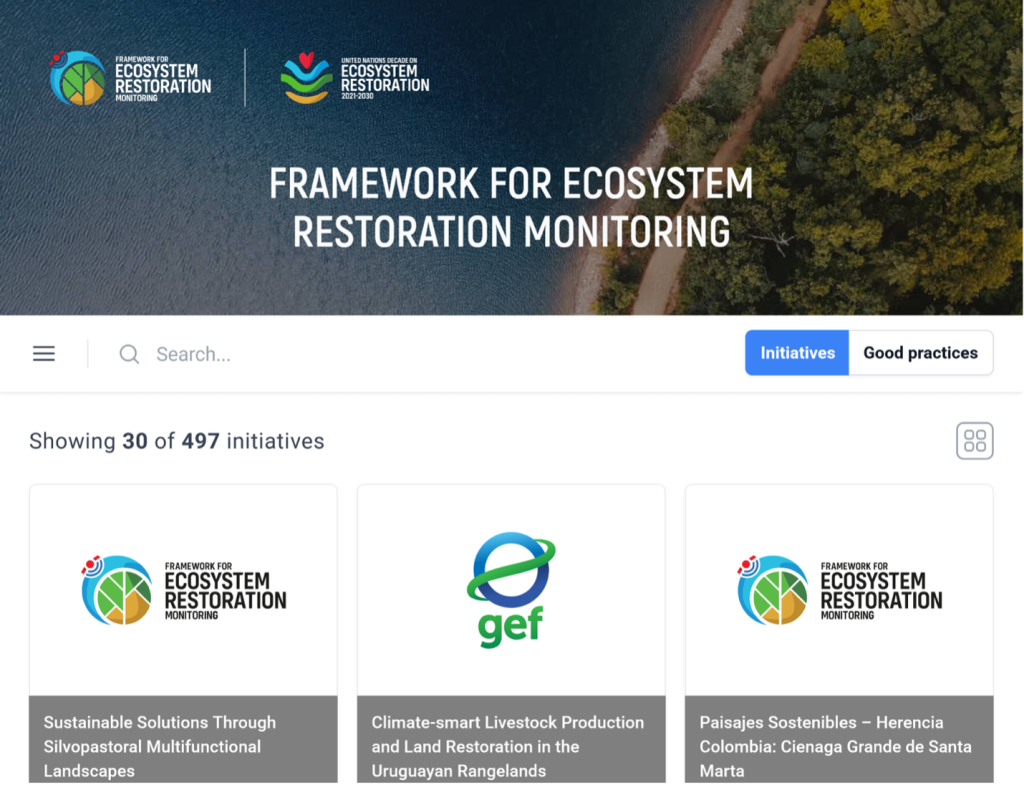Switch to the Initiatives tab

tap(797, 353)
